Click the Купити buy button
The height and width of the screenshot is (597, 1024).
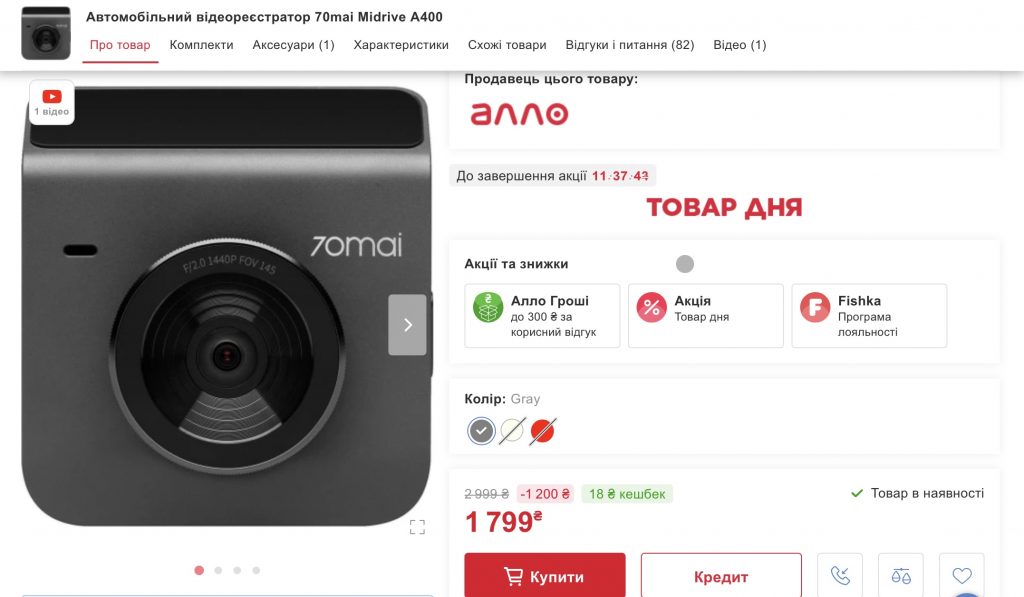545,575
